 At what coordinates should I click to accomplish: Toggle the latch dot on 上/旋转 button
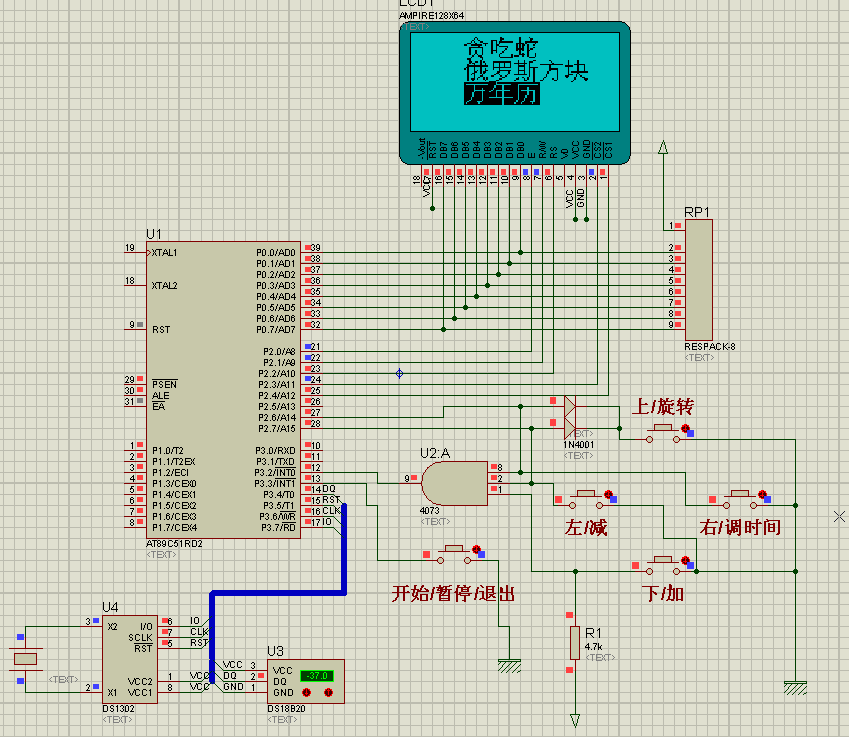click(x=685, y=428)
